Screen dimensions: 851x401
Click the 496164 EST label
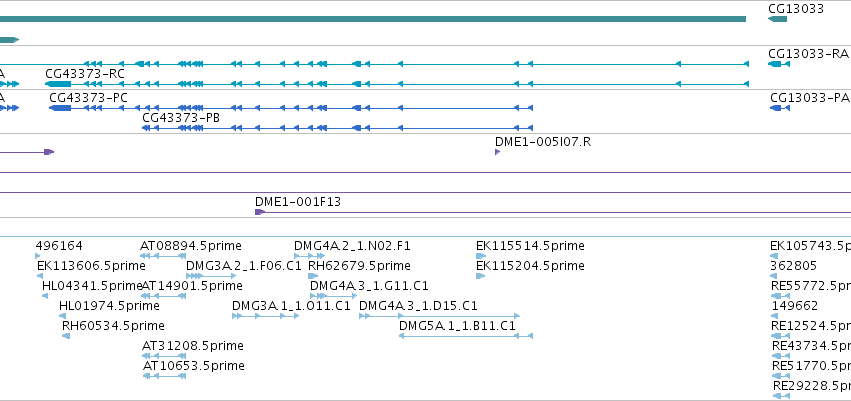click(x=59, y=246)
